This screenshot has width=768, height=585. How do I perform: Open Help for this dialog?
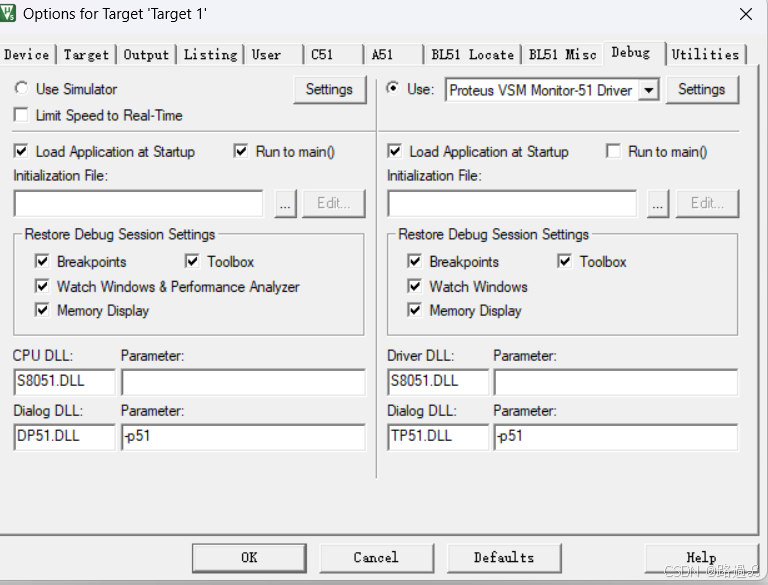[x=701, y=558]
